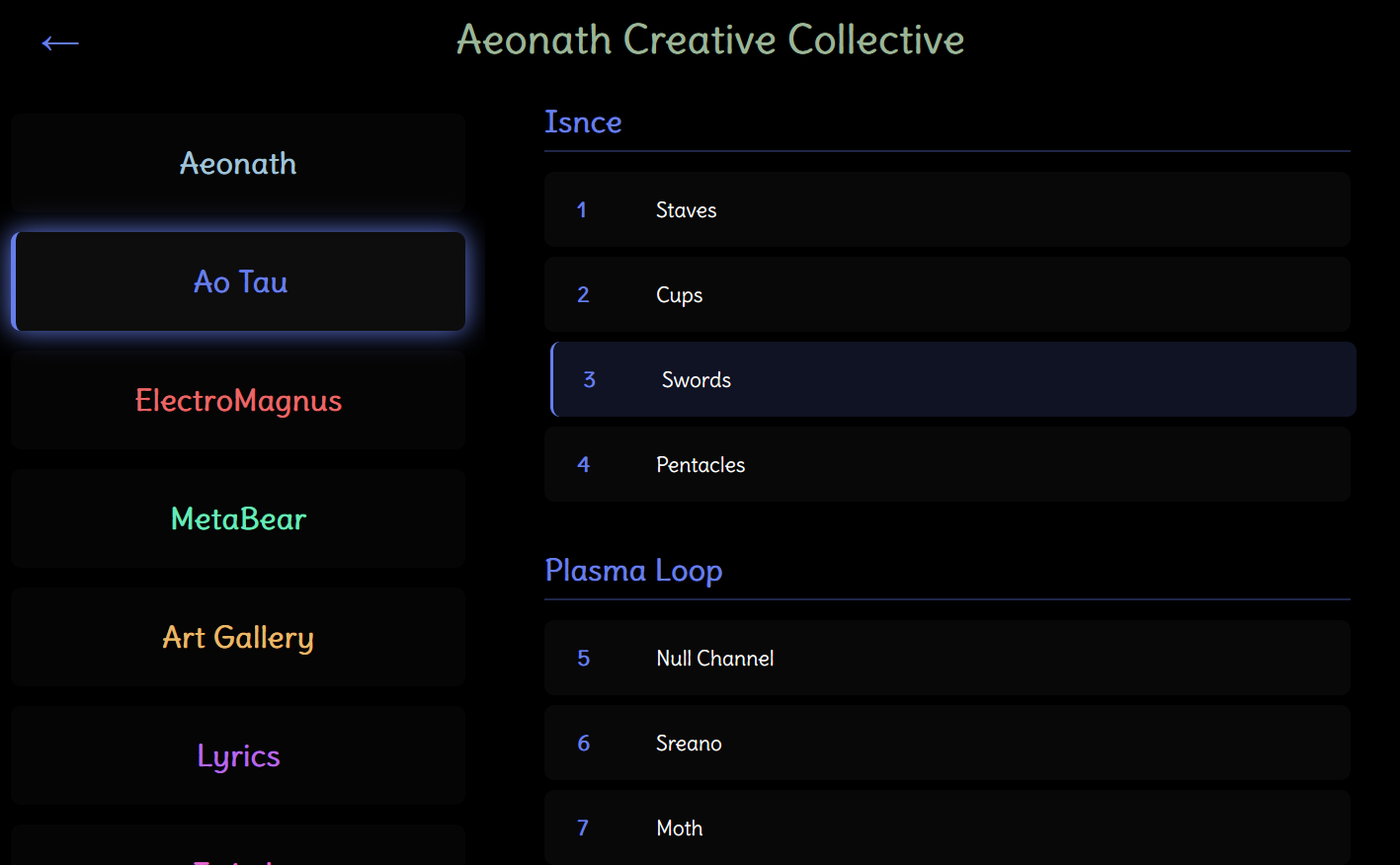Click the highlighted Swords track
The width and height of the screenshot is (1400, 865).
951,379
